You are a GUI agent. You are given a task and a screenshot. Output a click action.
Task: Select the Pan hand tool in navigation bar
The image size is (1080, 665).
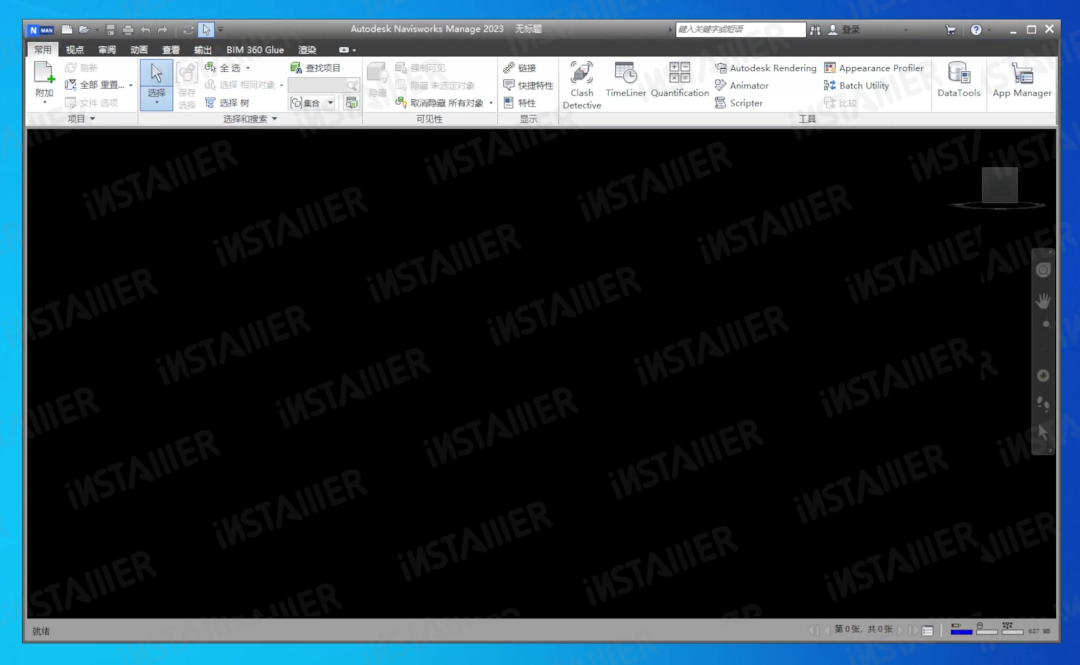coord(1043,301)
